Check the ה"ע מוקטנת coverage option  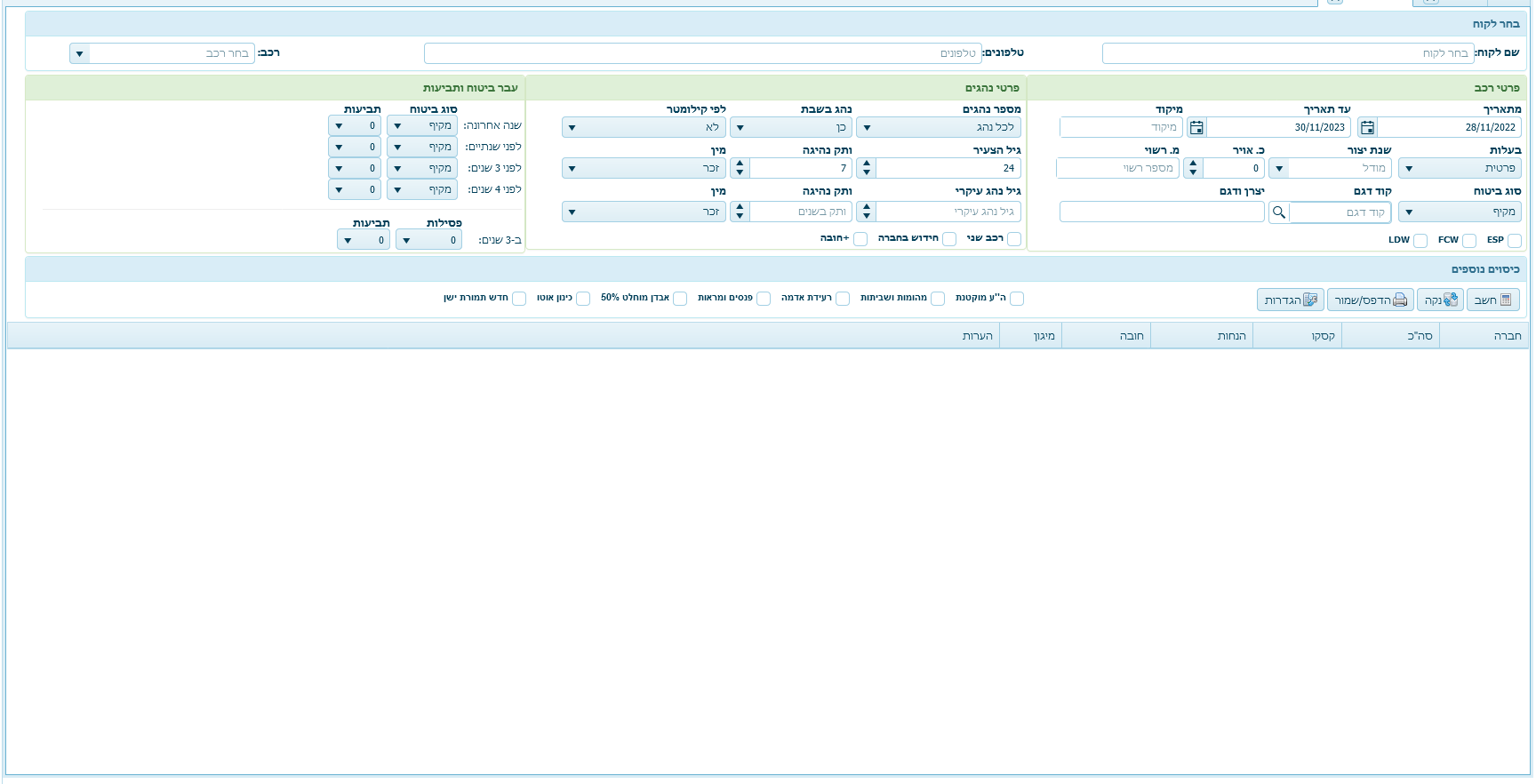click(1017, 299)
